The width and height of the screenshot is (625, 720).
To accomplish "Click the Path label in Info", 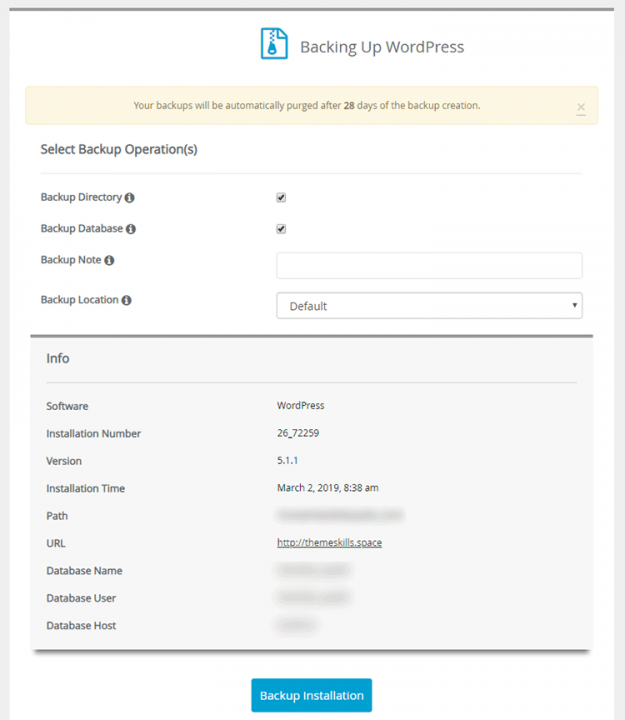I will click(57, 516).
